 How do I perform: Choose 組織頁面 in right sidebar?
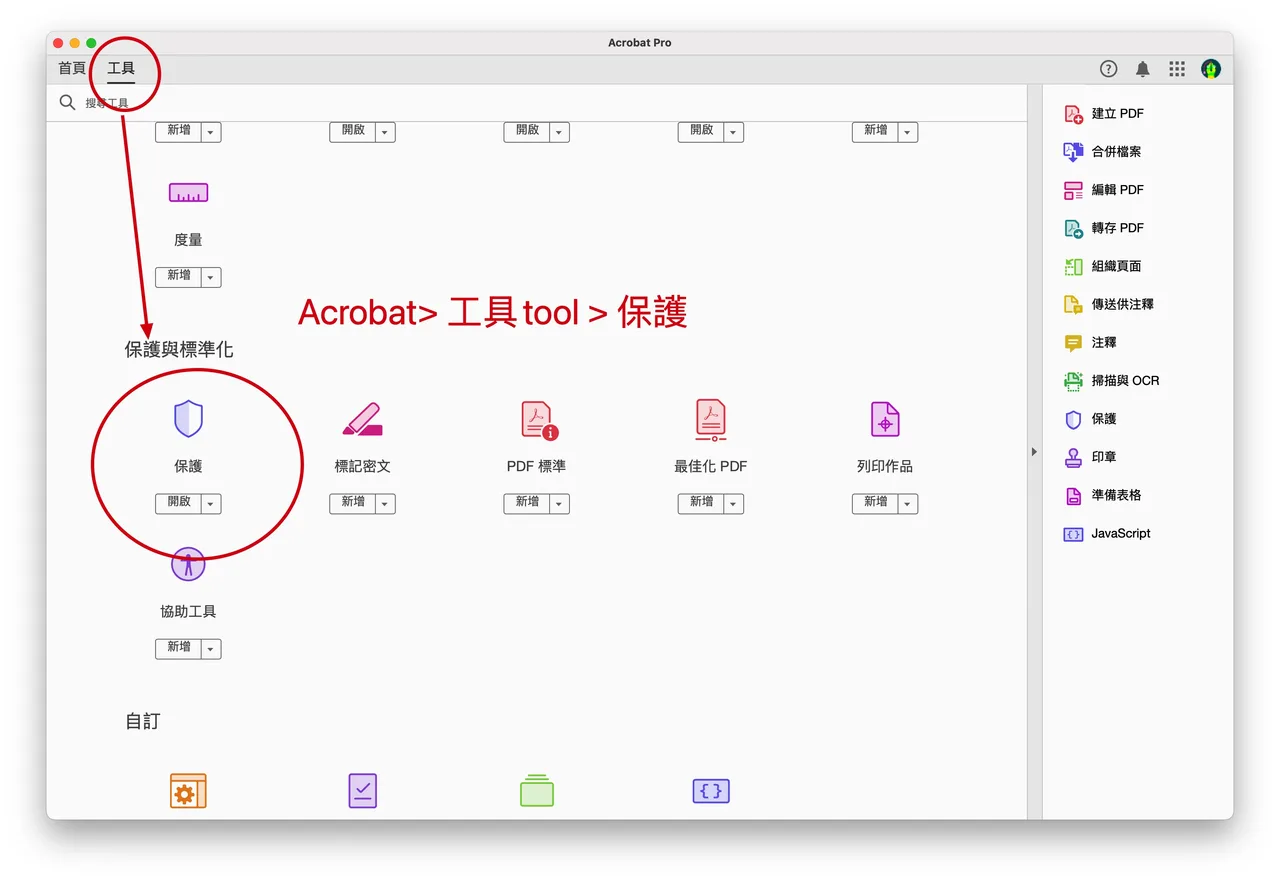pos(1102,266)
